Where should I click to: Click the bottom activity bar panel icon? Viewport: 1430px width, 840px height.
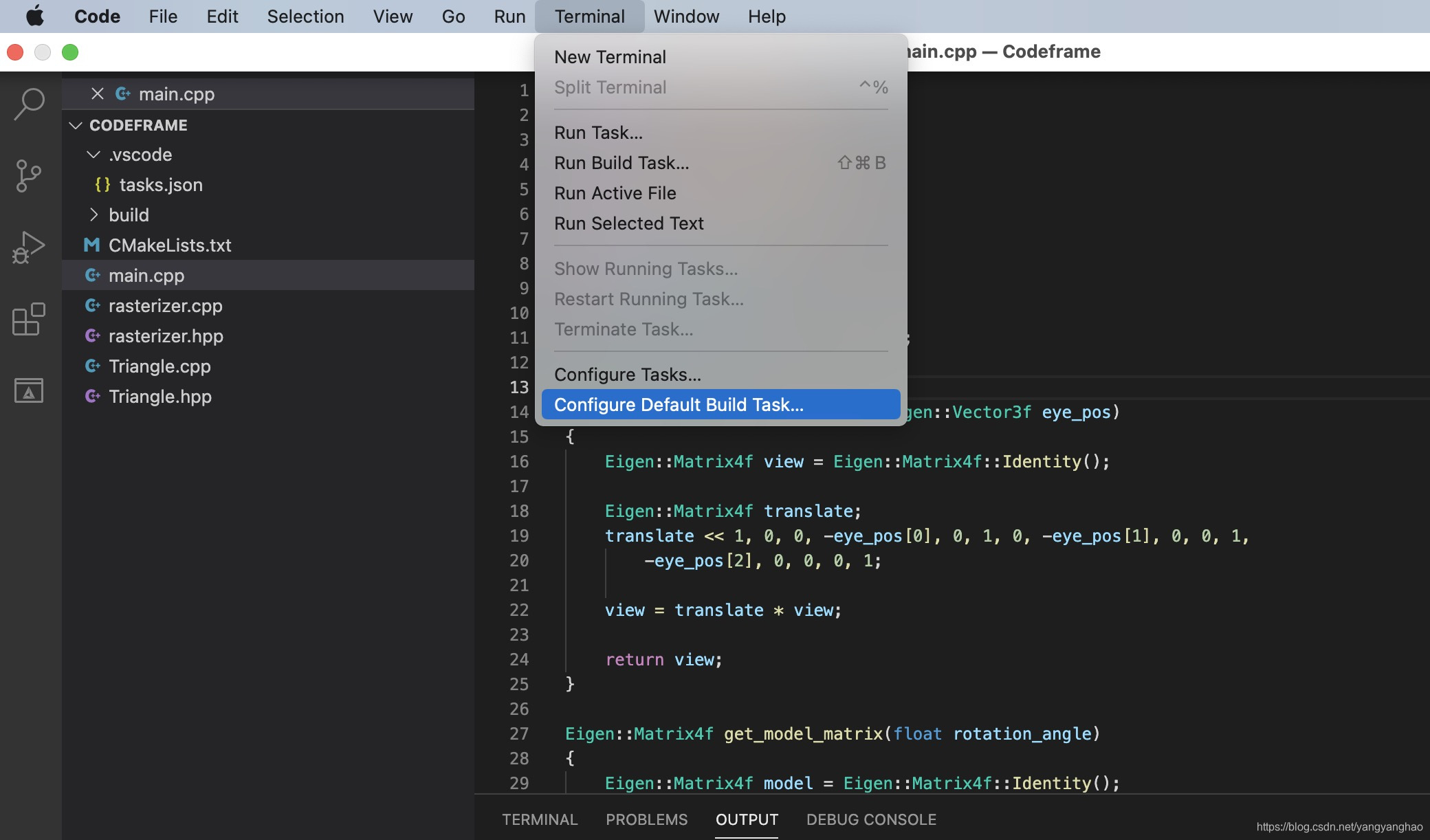coord(29,390)
